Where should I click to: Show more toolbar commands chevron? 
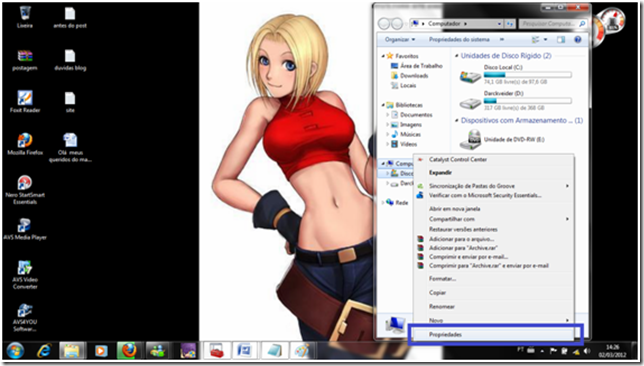pyautogui.click(x=501, y=39)
